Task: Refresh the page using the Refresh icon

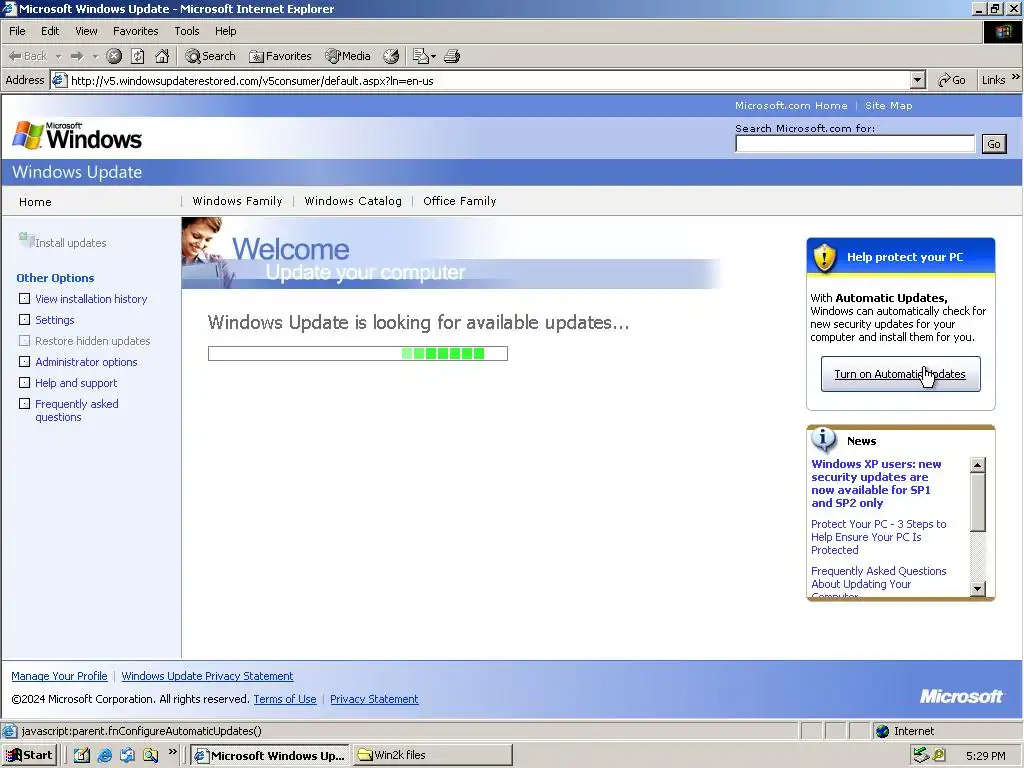Action: pos(138,56)
